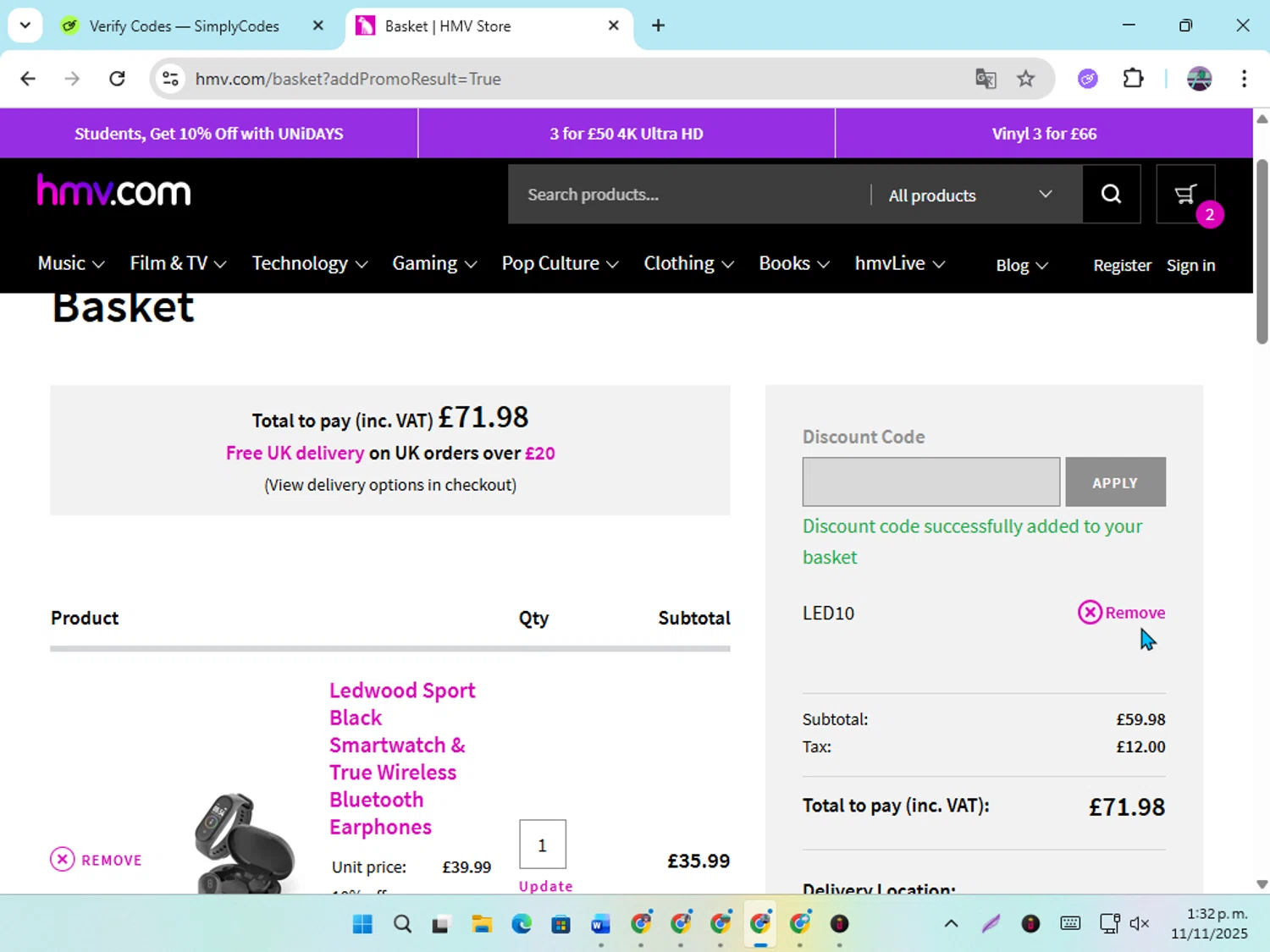Expand the Film & TV menu
Viewport: 1270px width, 952px height.
(x=178, y=263)
